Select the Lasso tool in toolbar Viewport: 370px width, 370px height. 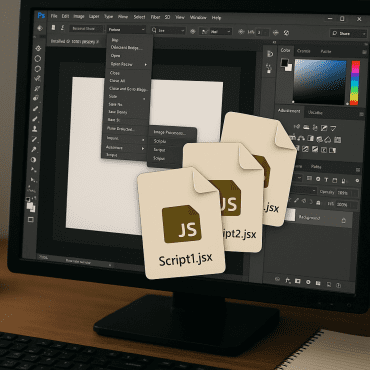pyautogui.click(x=38, y=69)
